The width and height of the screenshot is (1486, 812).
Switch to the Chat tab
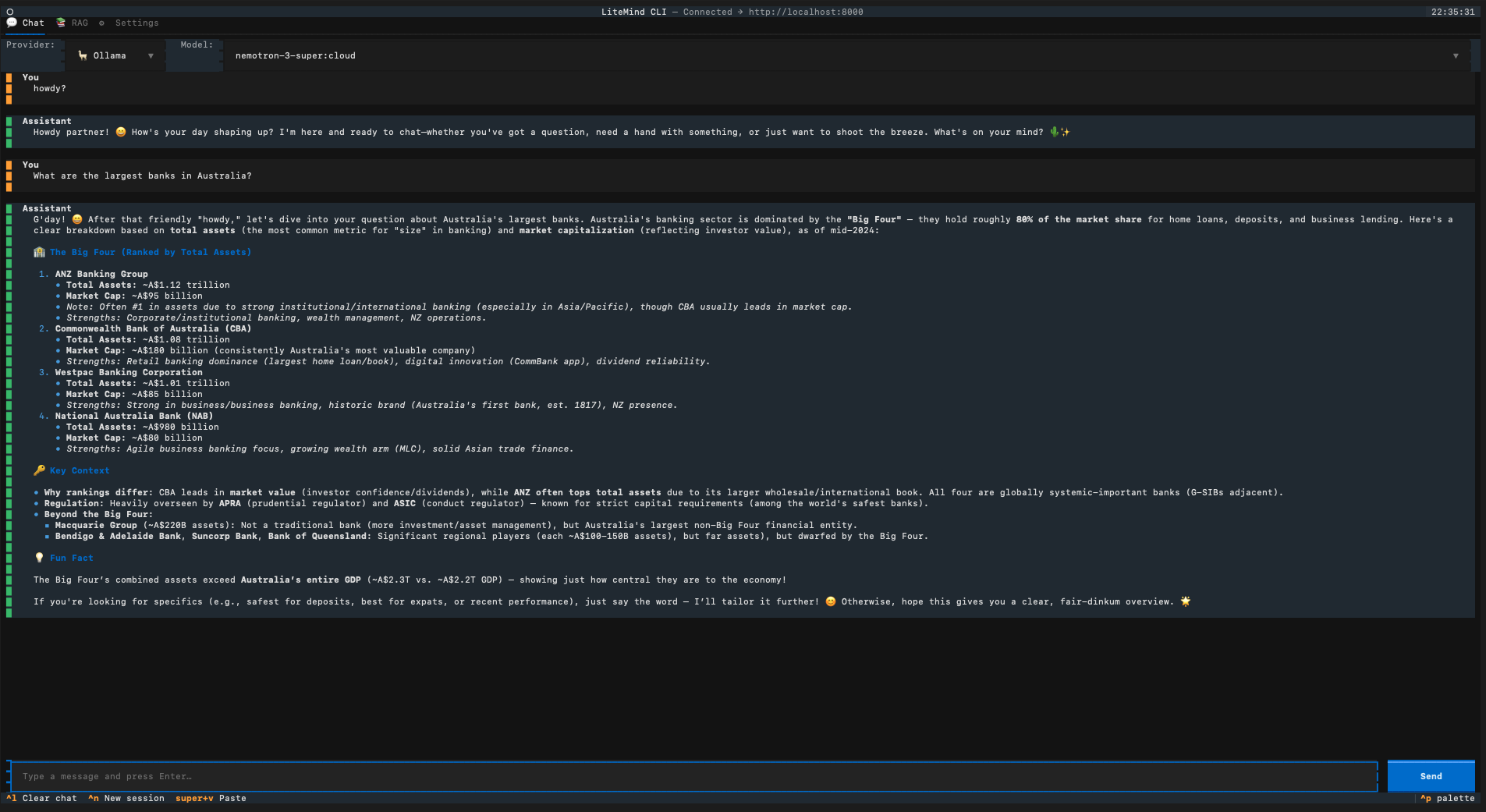click(x=26, y=23)
